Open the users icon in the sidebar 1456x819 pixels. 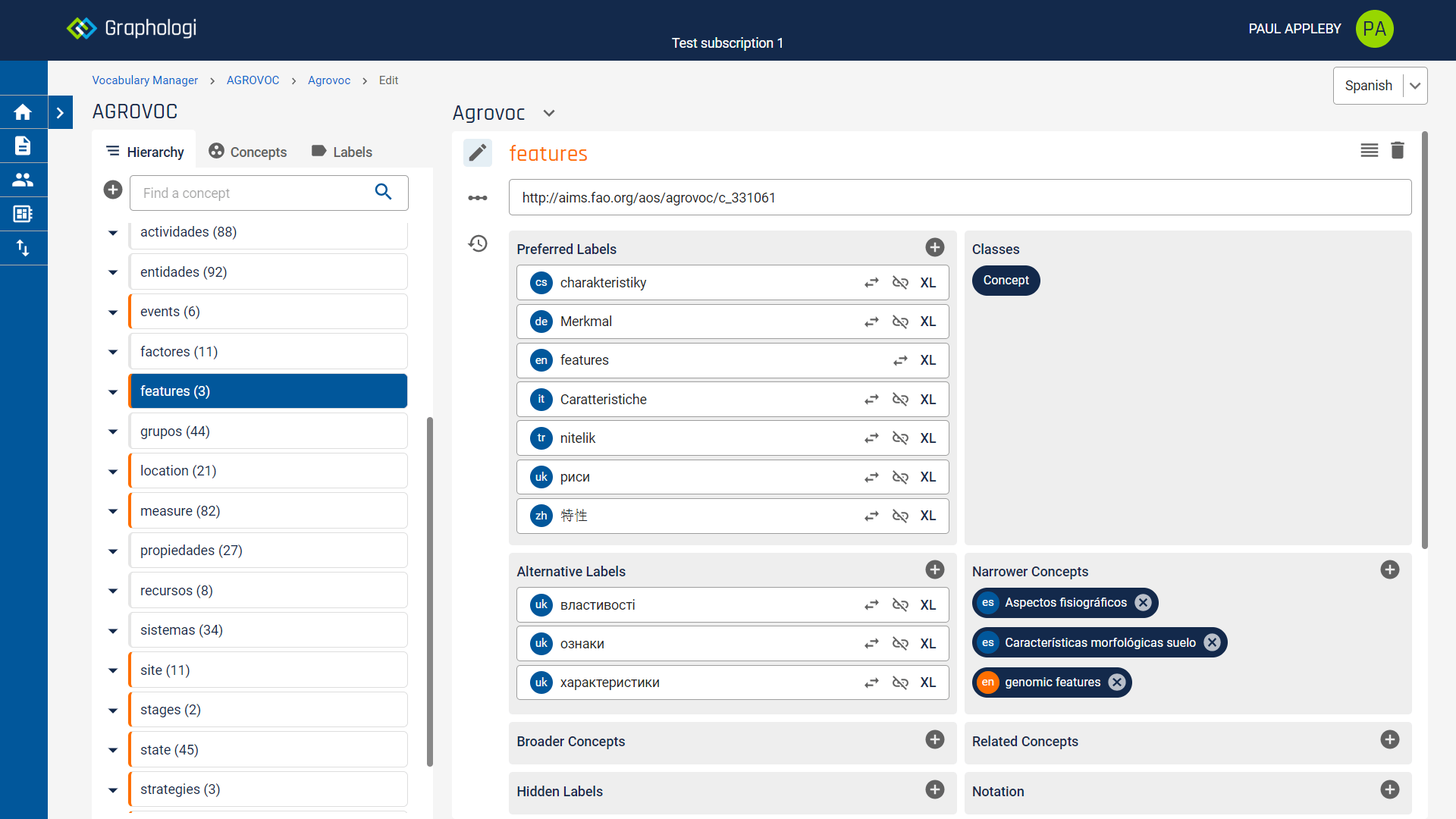(23, 180)
